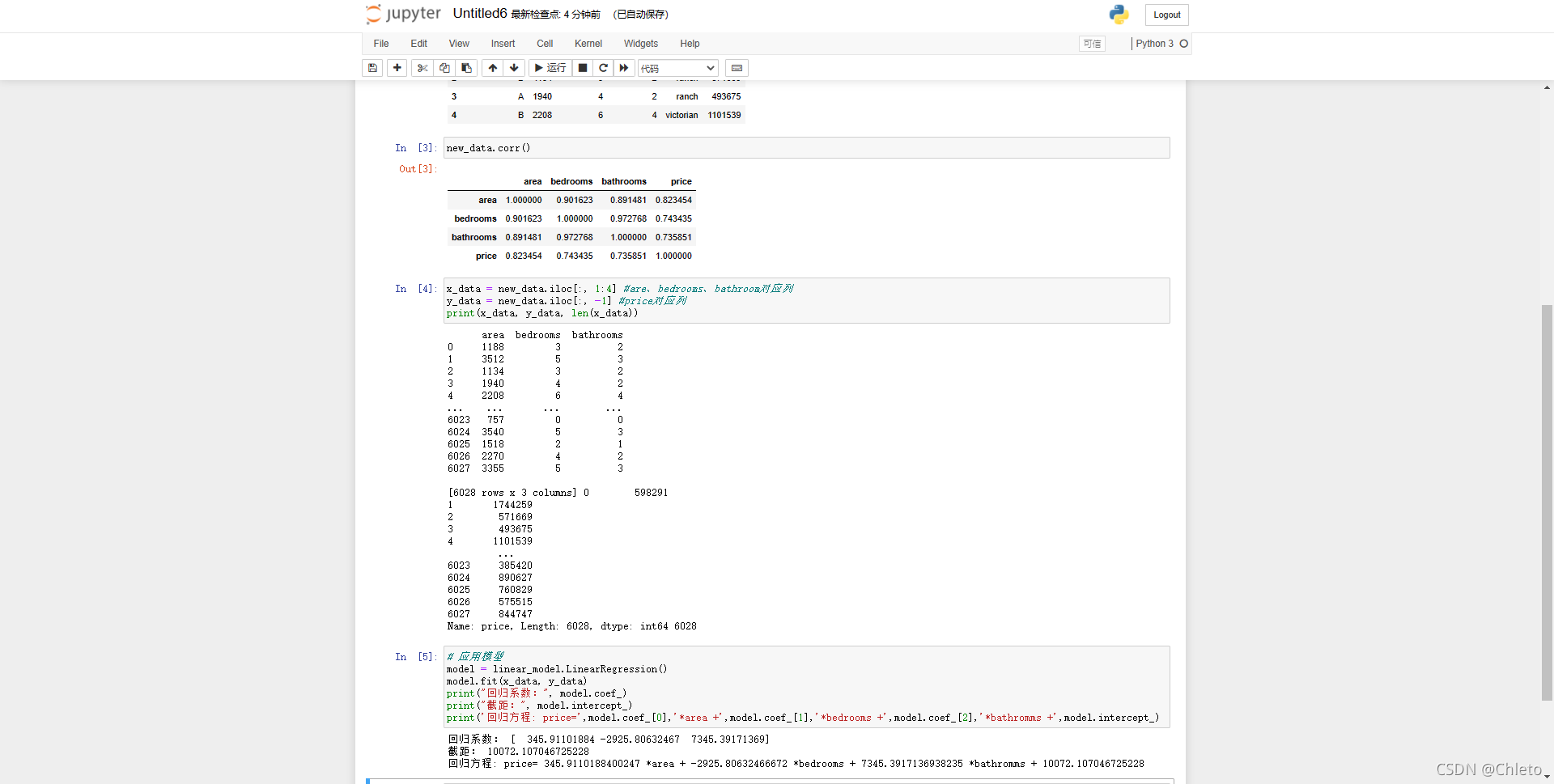The width and height of the screenshot is (1554, 784).
Task: Select the In [5] prompt
Action: (416, 657)
